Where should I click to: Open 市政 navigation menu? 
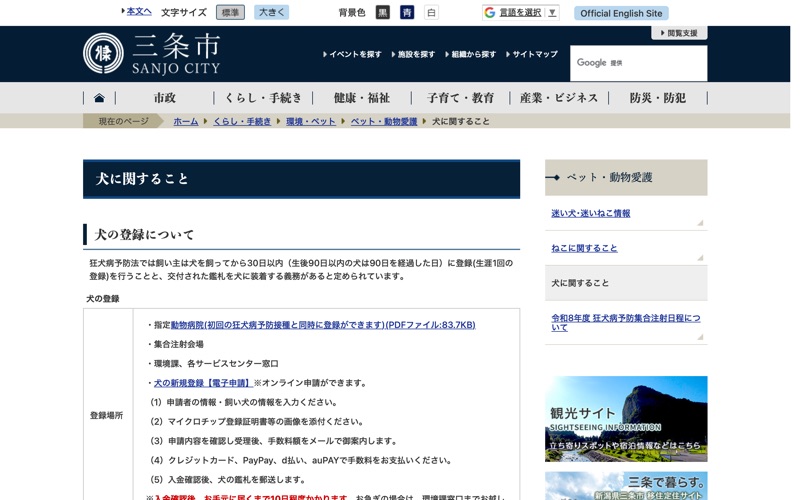click(165, 98)
